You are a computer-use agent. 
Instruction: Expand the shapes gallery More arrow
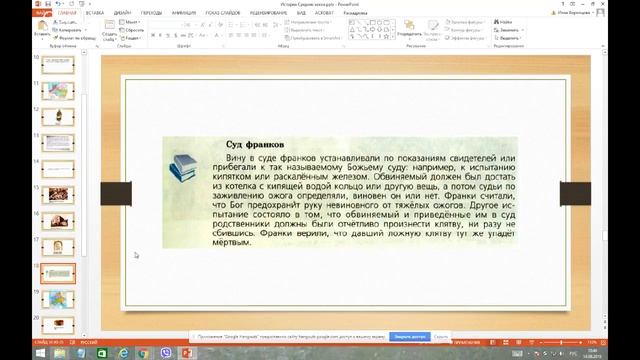click(x=393, y=37)
